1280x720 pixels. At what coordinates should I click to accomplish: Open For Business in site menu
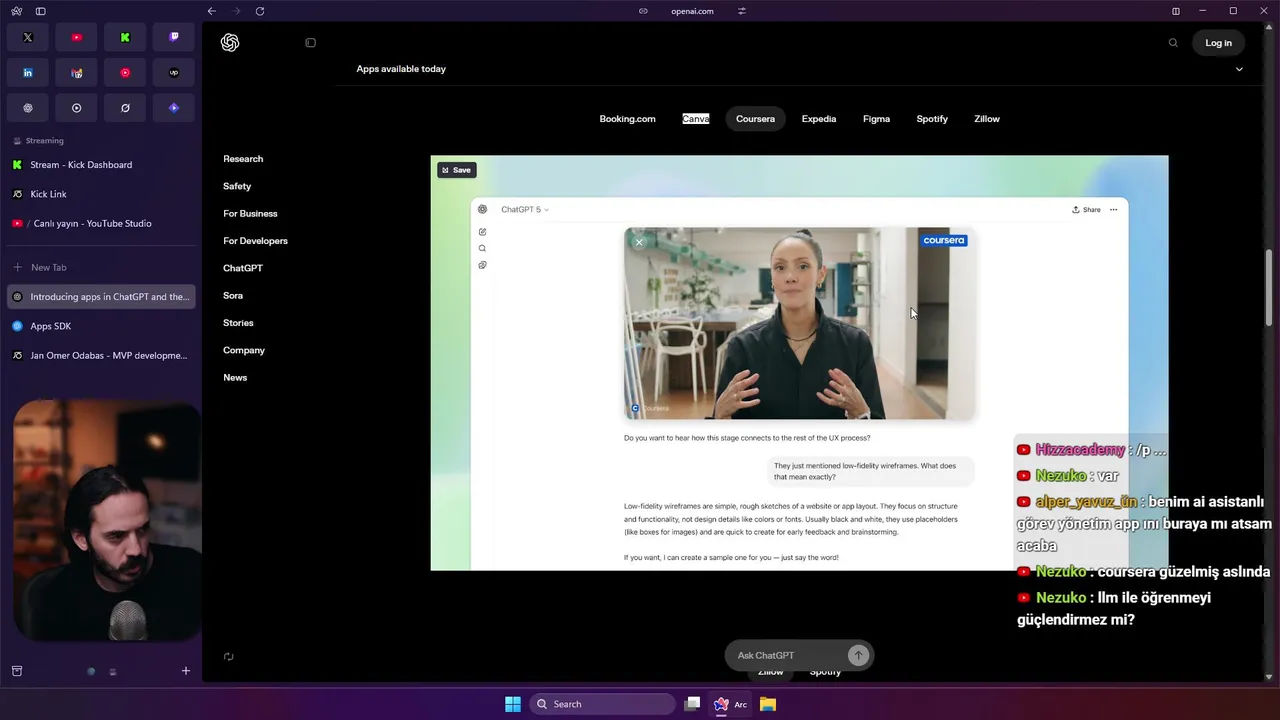click(250, 213)
